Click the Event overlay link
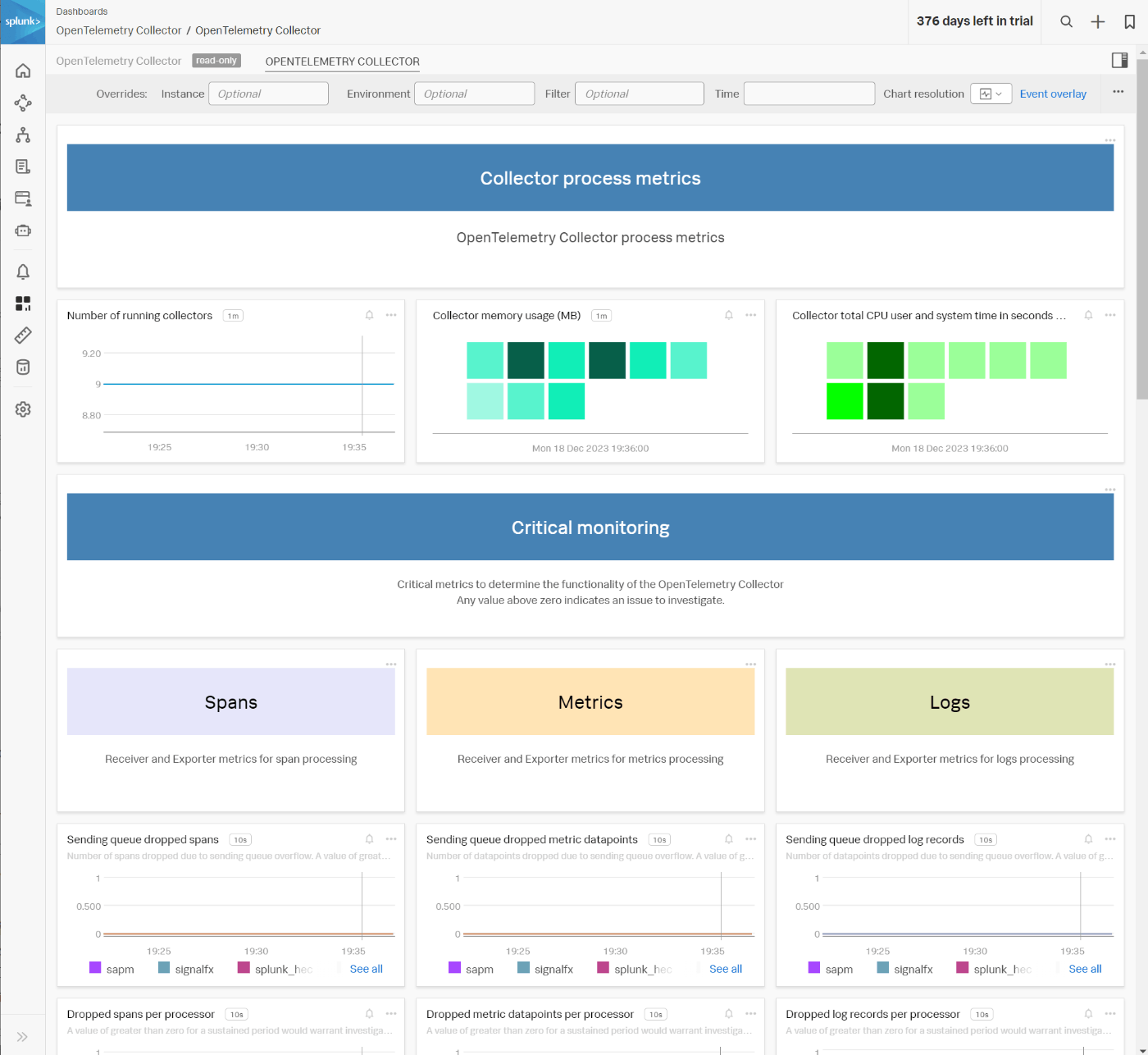The height and width of the screenshot is (1055, 1148). pyautogui.click(x=1053, y=94)
